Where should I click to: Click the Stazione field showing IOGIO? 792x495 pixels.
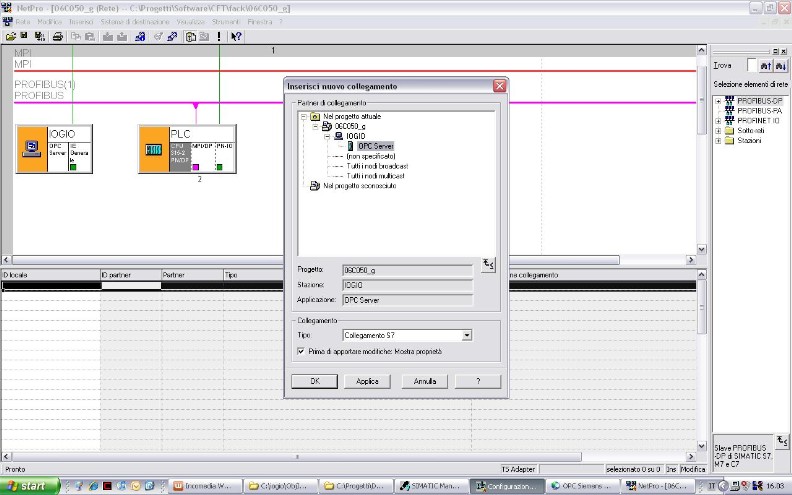pyautogui.click(x=407, y=285)
